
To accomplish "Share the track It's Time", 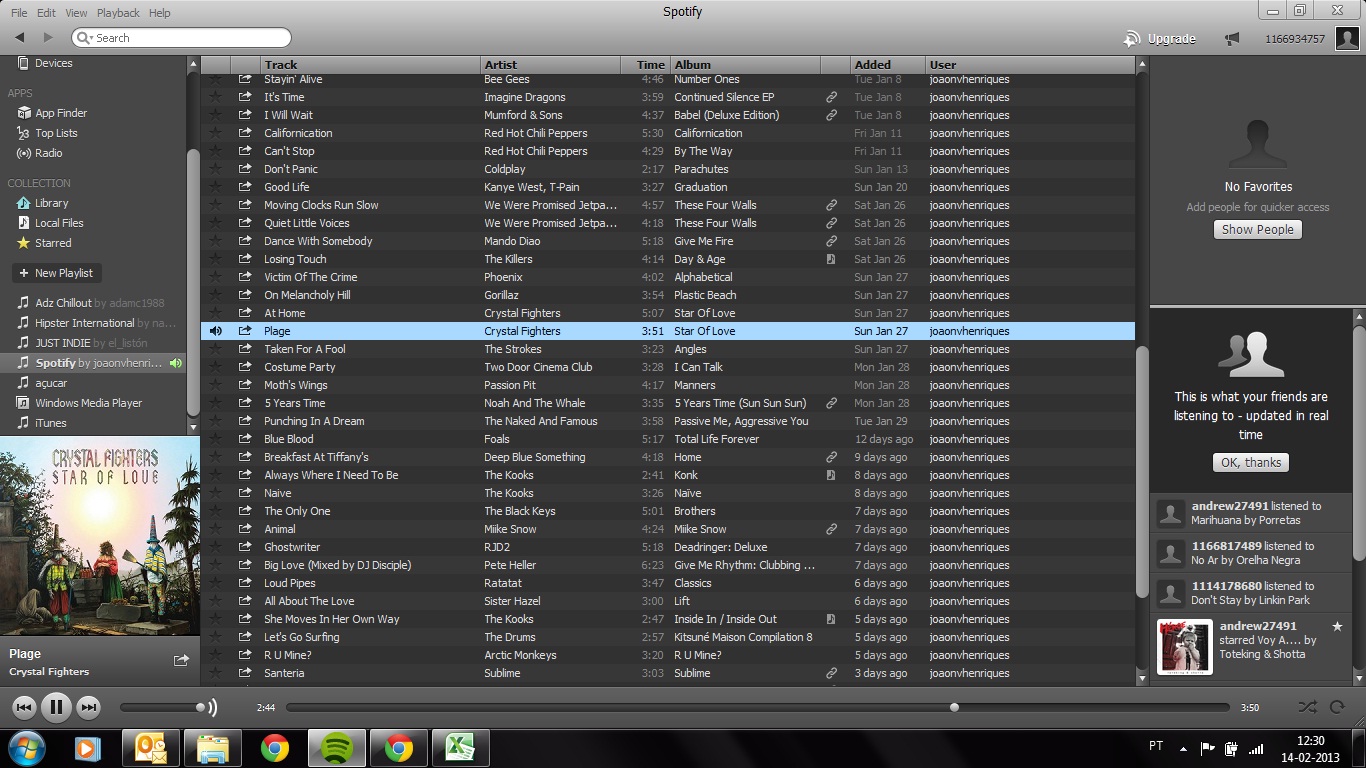I will [x=245, y=97].
